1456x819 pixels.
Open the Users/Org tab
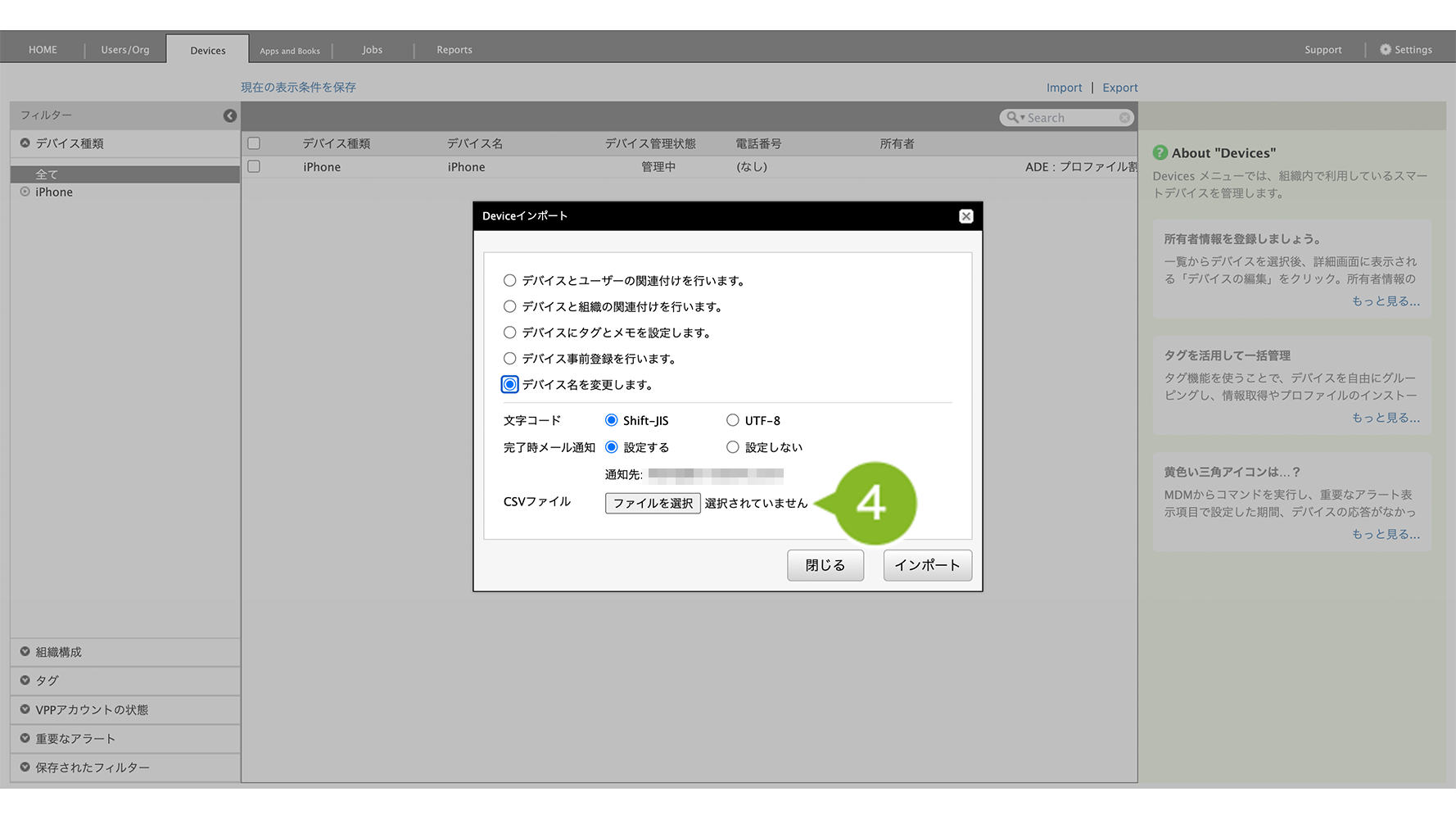point(125,50)
